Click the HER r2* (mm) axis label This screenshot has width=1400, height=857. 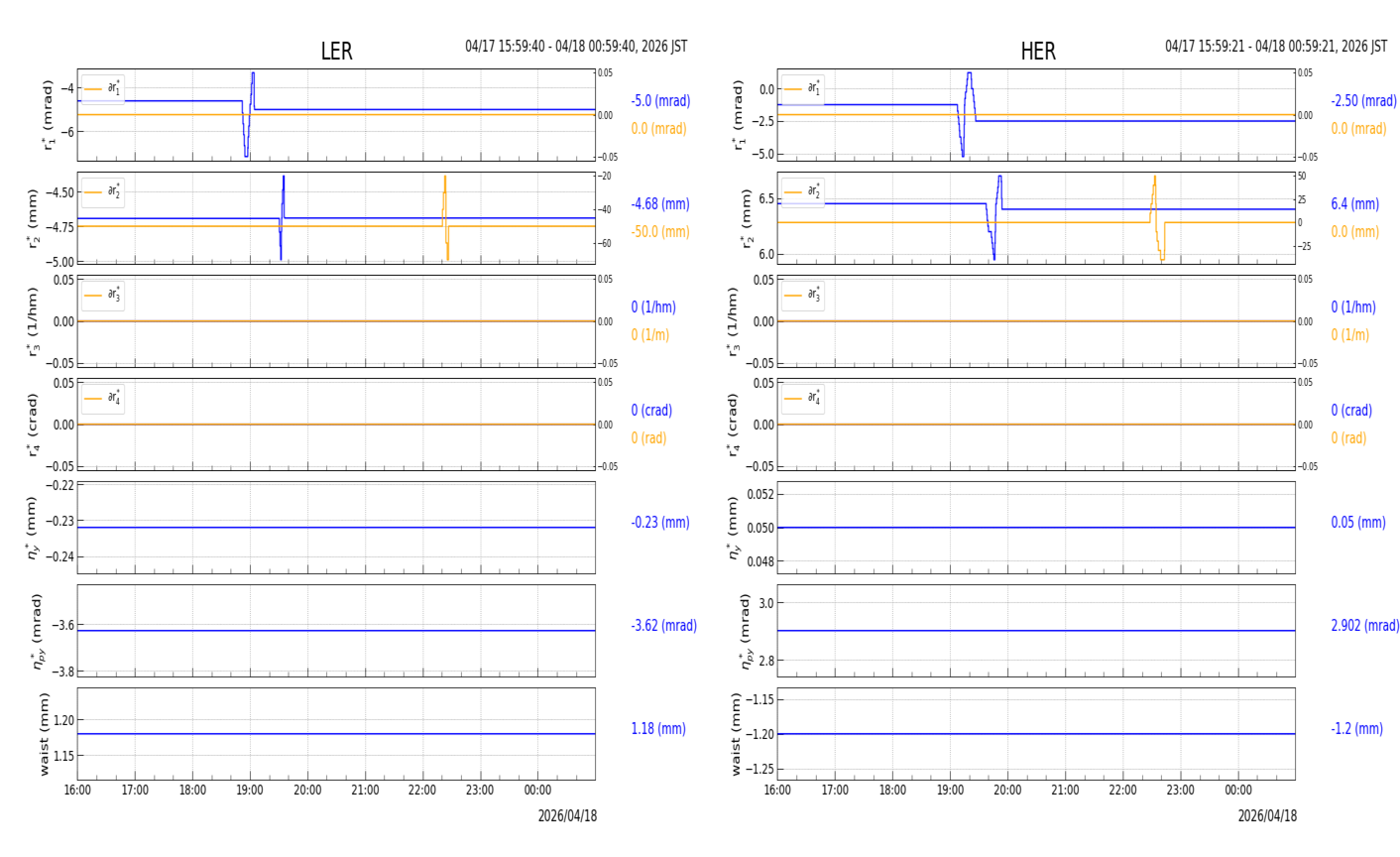pos(747,218)
